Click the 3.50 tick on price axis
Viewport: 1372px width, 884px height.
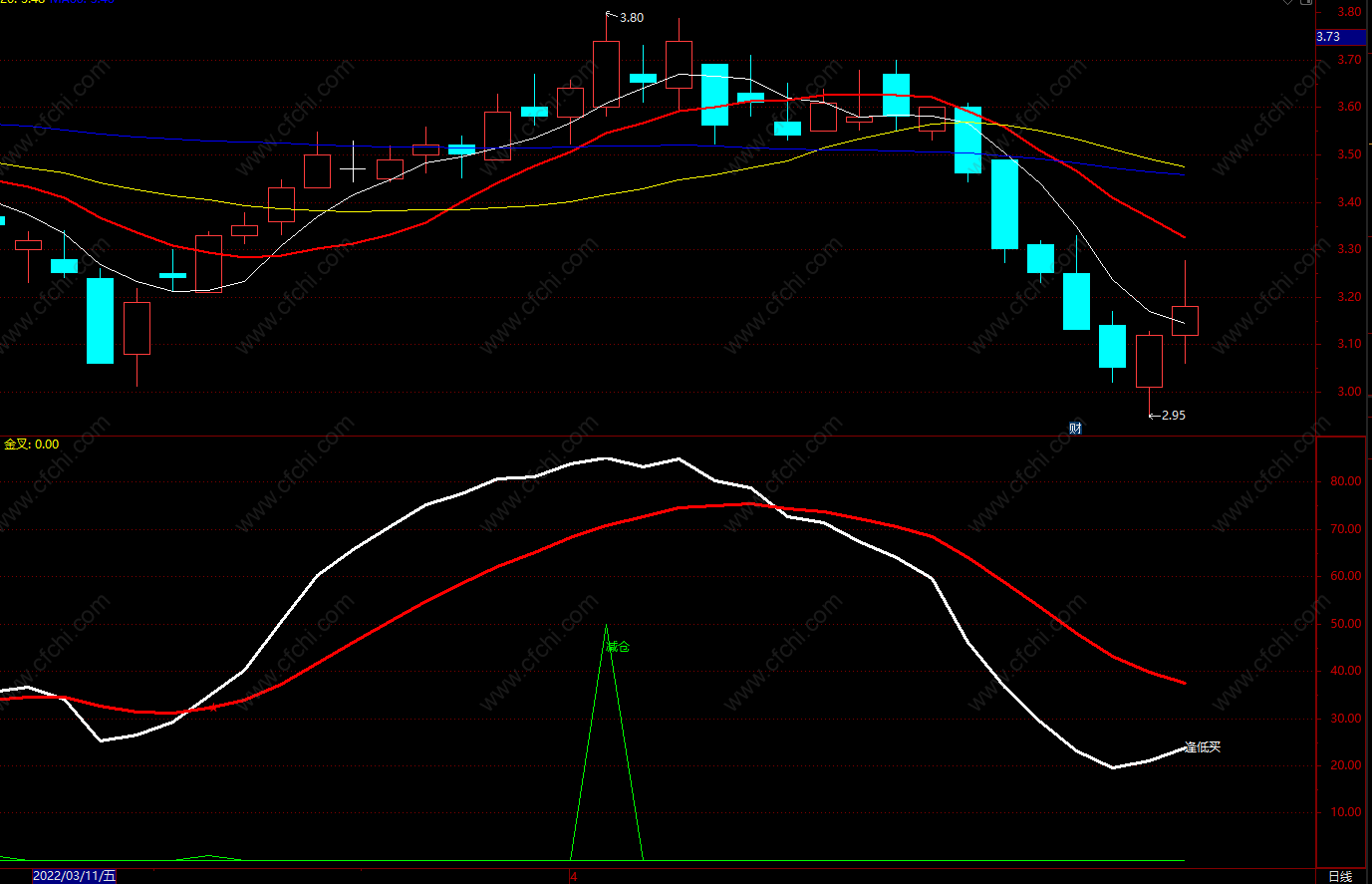point(1349,154)
